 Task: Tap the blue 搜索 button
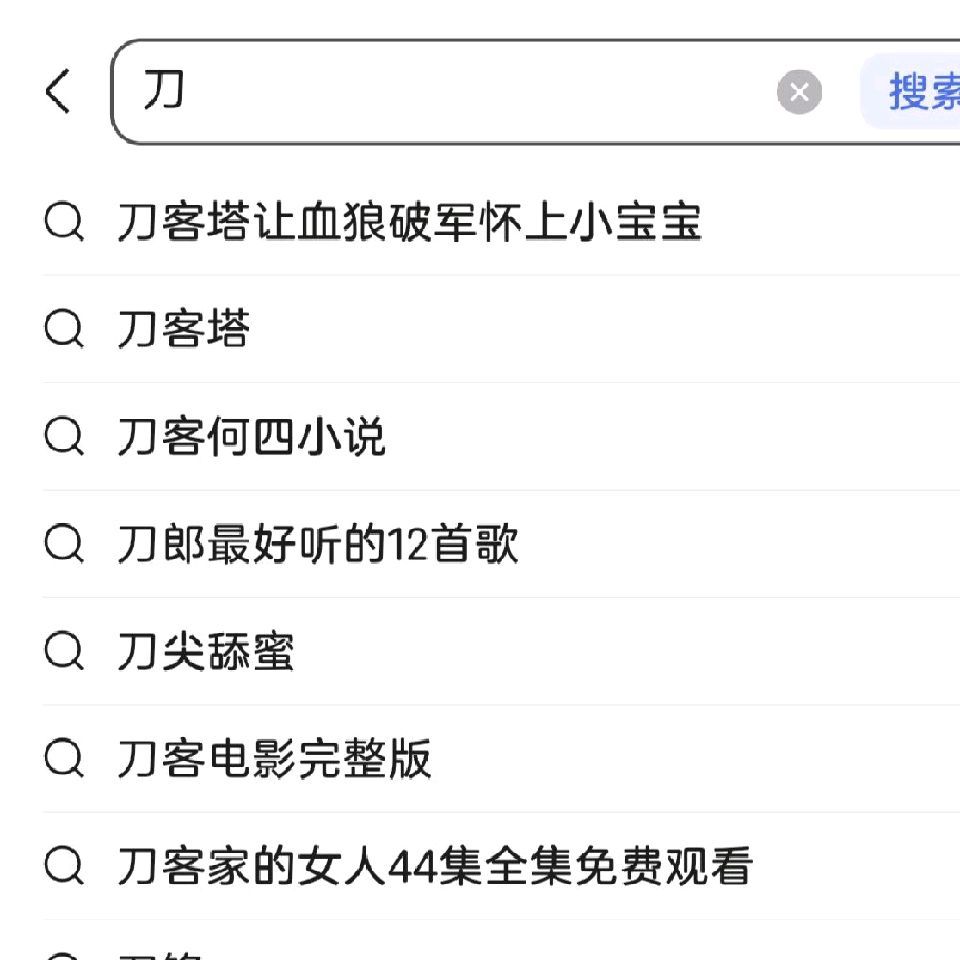(911, 92)
